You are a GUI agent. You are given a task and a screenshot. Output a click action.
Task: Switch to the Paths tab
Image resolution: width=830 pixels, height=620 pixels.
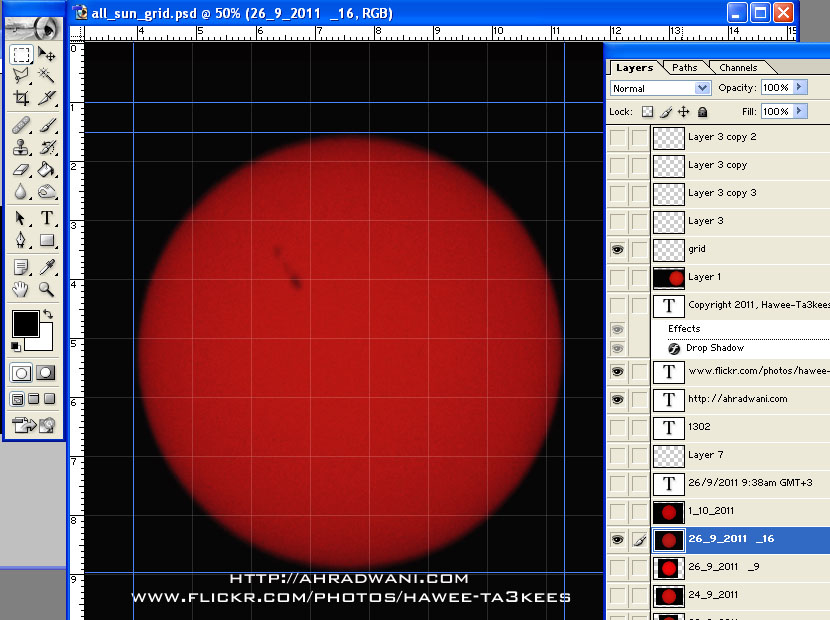pos(685,68)
